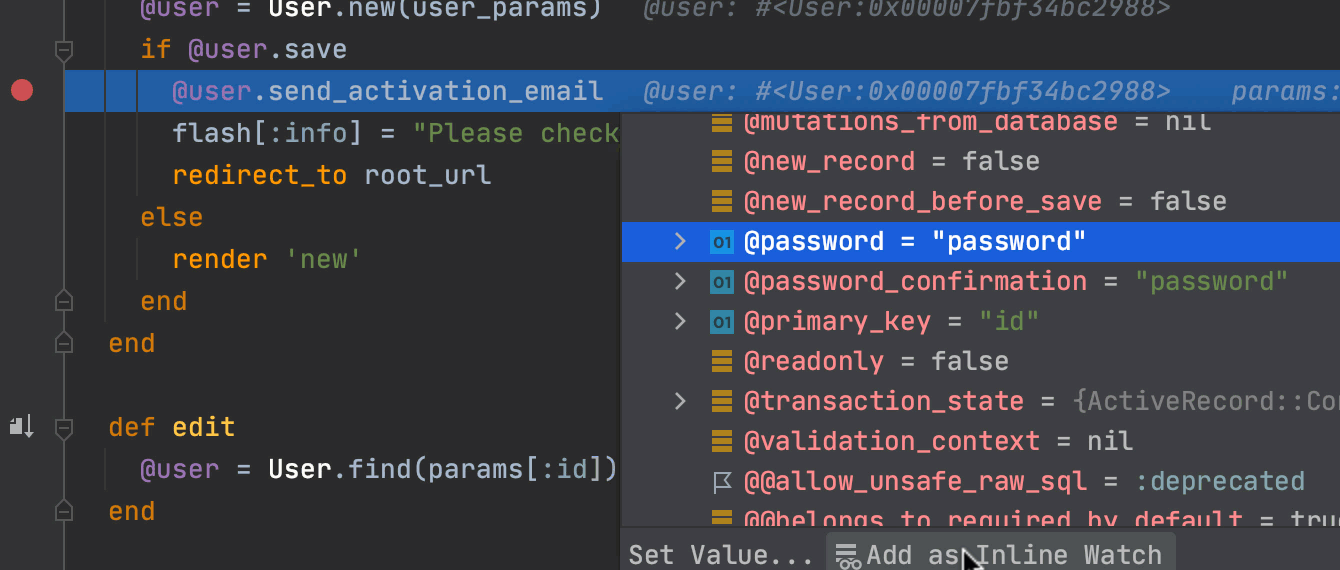Expand the @primary_key variable node
Viewport: 1340px width, 570px height.
click(x=680, y=321)
